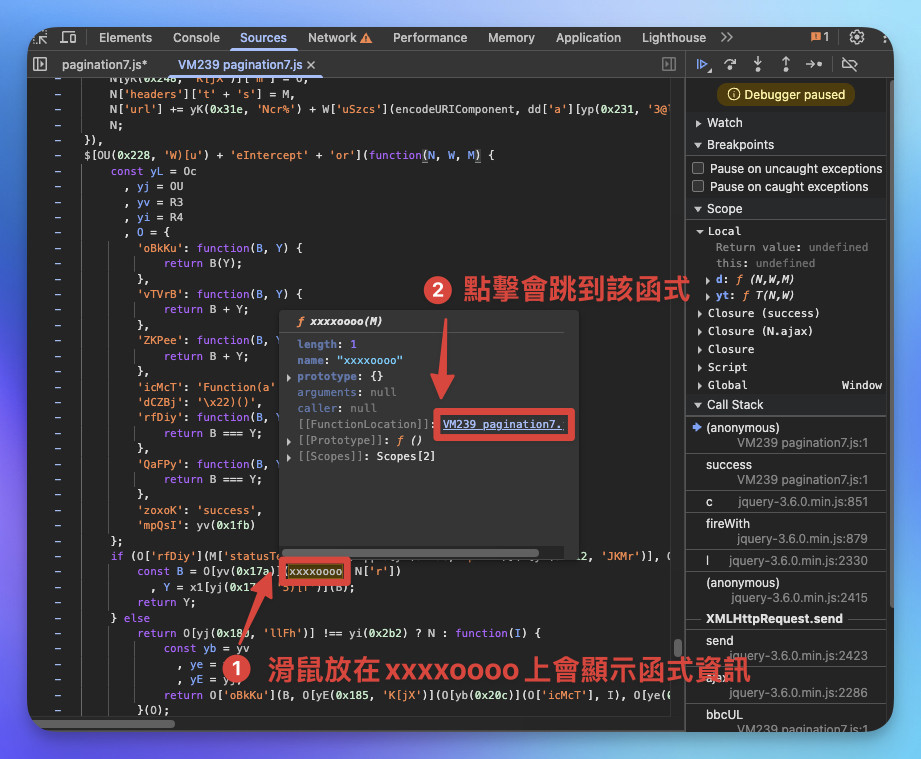Click the sidebar vertical scrollbar
921x759 pixels.
[x=891, y=344]
